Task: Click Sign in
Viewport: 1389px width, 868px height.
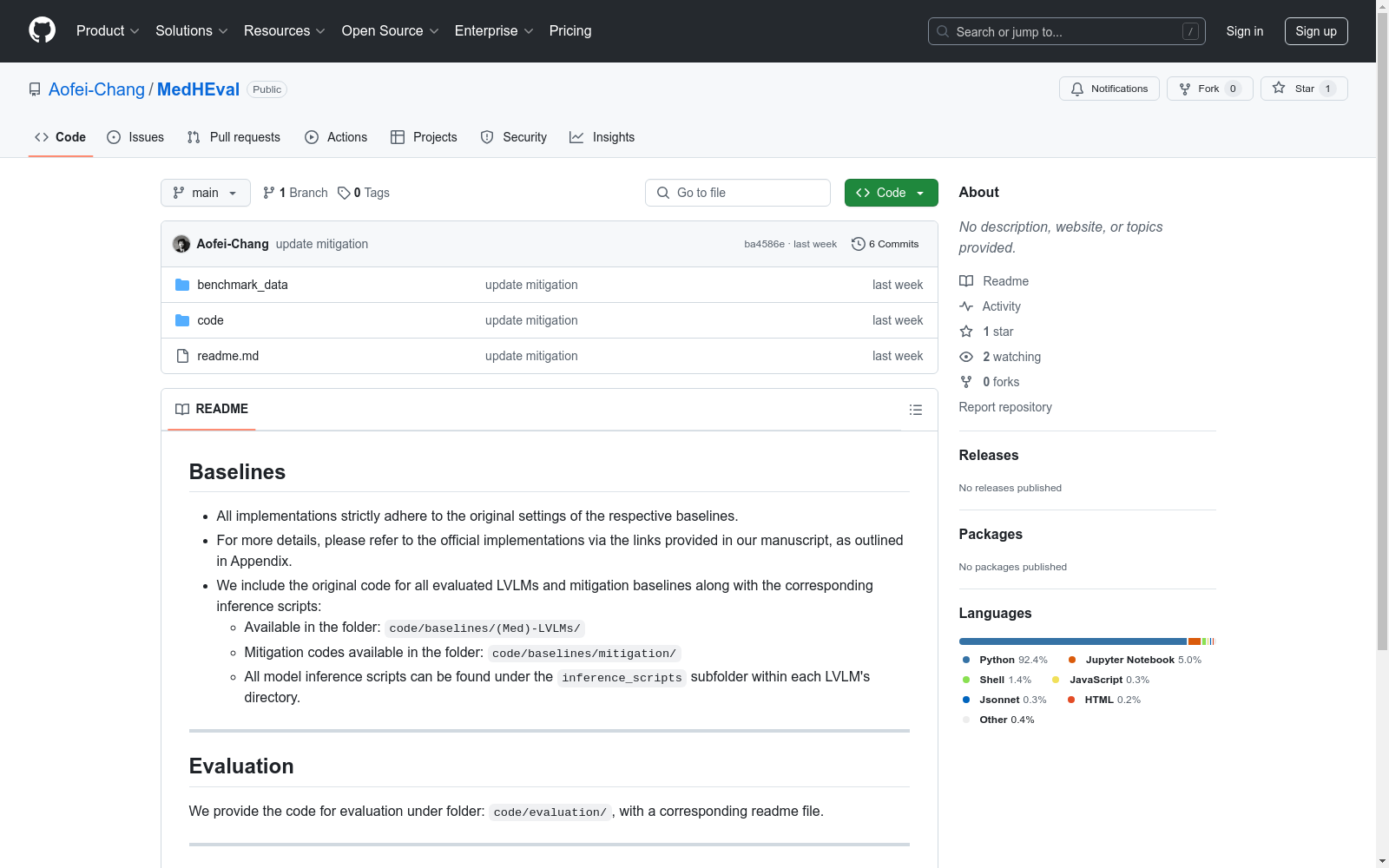Action: click(x=1245, y=31)
